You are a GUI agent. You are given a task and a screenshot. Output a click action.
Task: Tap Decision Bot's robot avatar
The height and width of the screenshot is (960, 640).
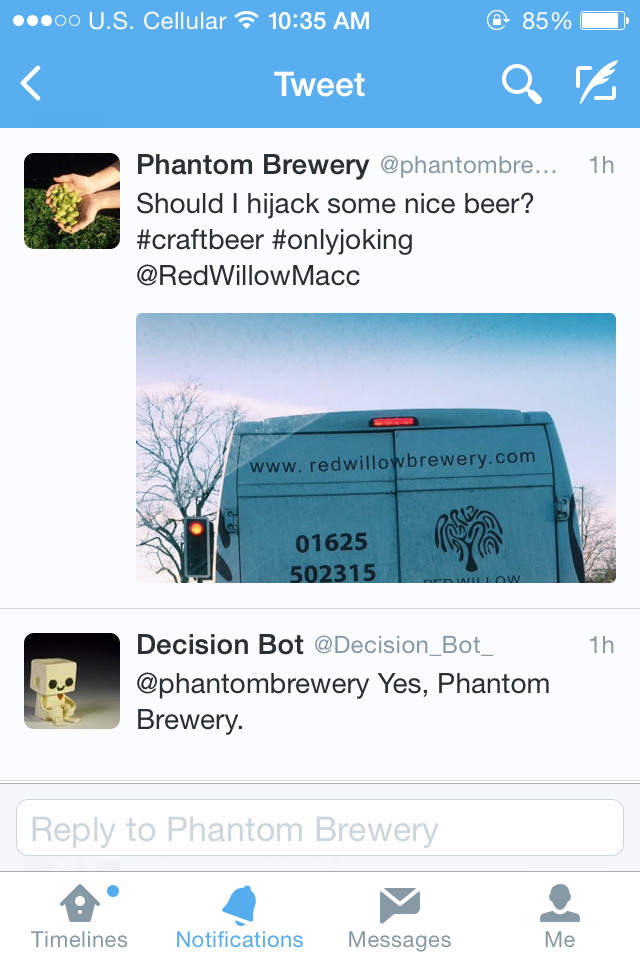[72, 681]
